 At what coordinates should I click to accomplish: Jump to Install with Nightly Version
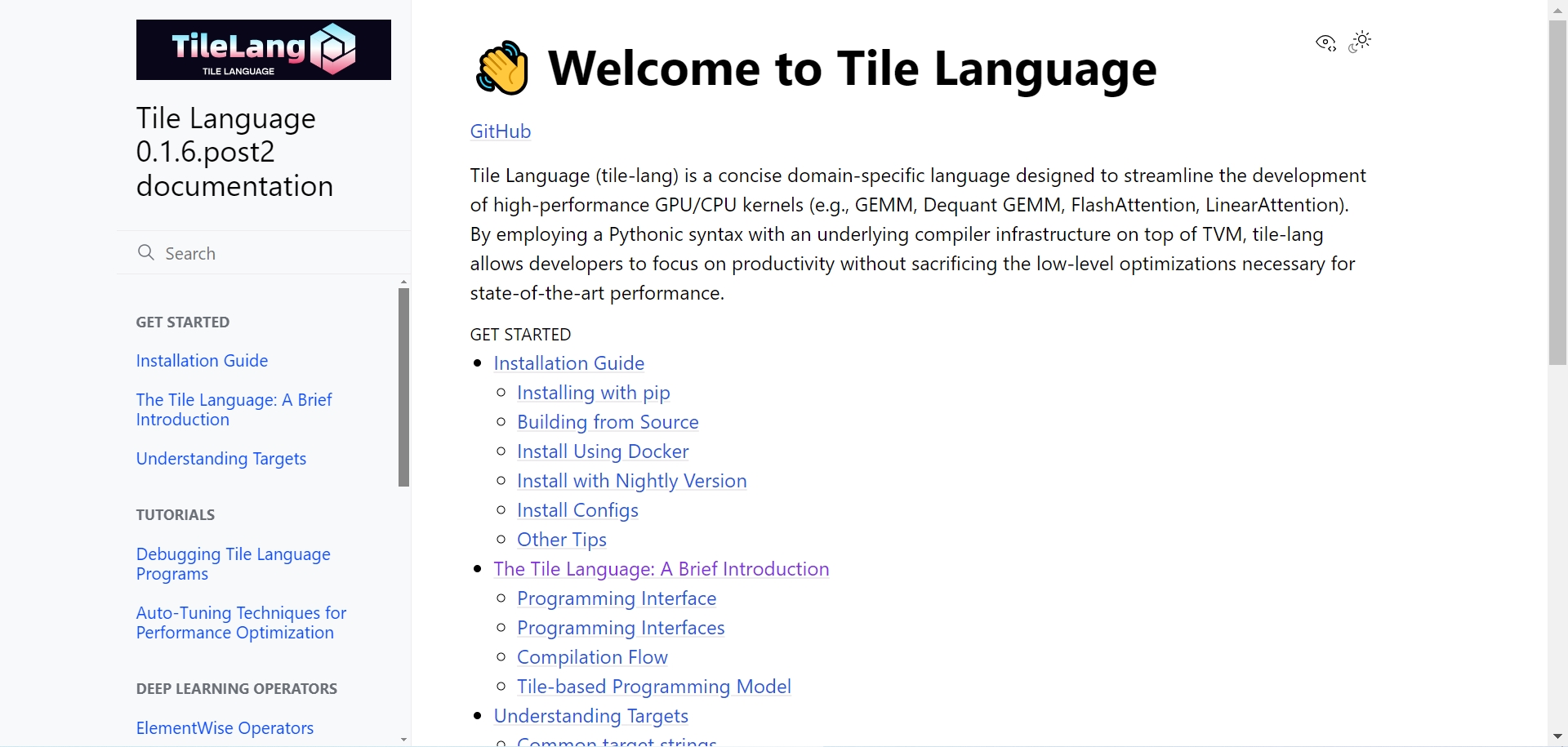[631, 481]
